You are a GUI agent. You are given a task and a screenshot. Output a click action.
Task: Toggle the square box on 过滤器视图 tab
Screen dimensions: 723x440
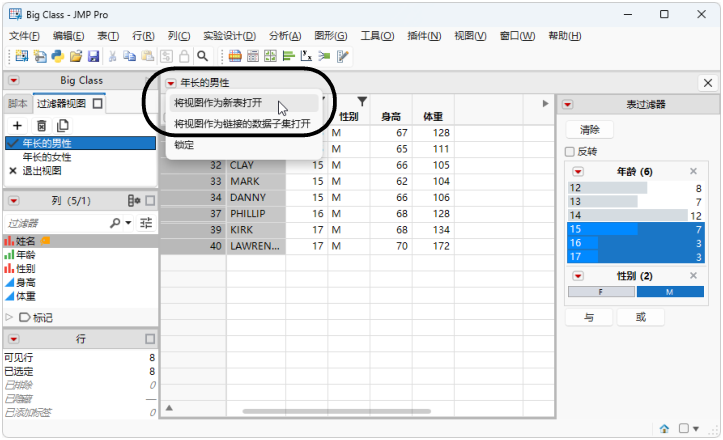coord(98,103)
